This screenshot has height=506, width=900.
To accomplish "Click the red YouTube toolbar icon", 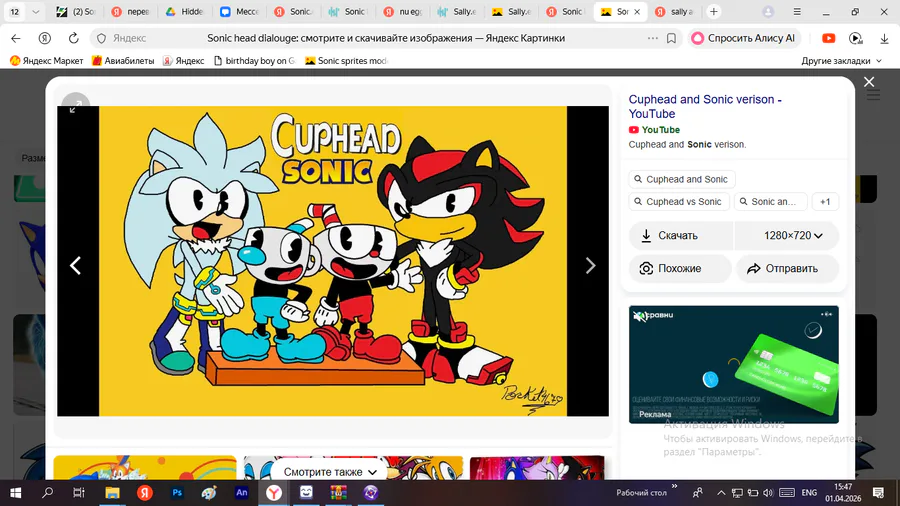I will click(828, 38).
